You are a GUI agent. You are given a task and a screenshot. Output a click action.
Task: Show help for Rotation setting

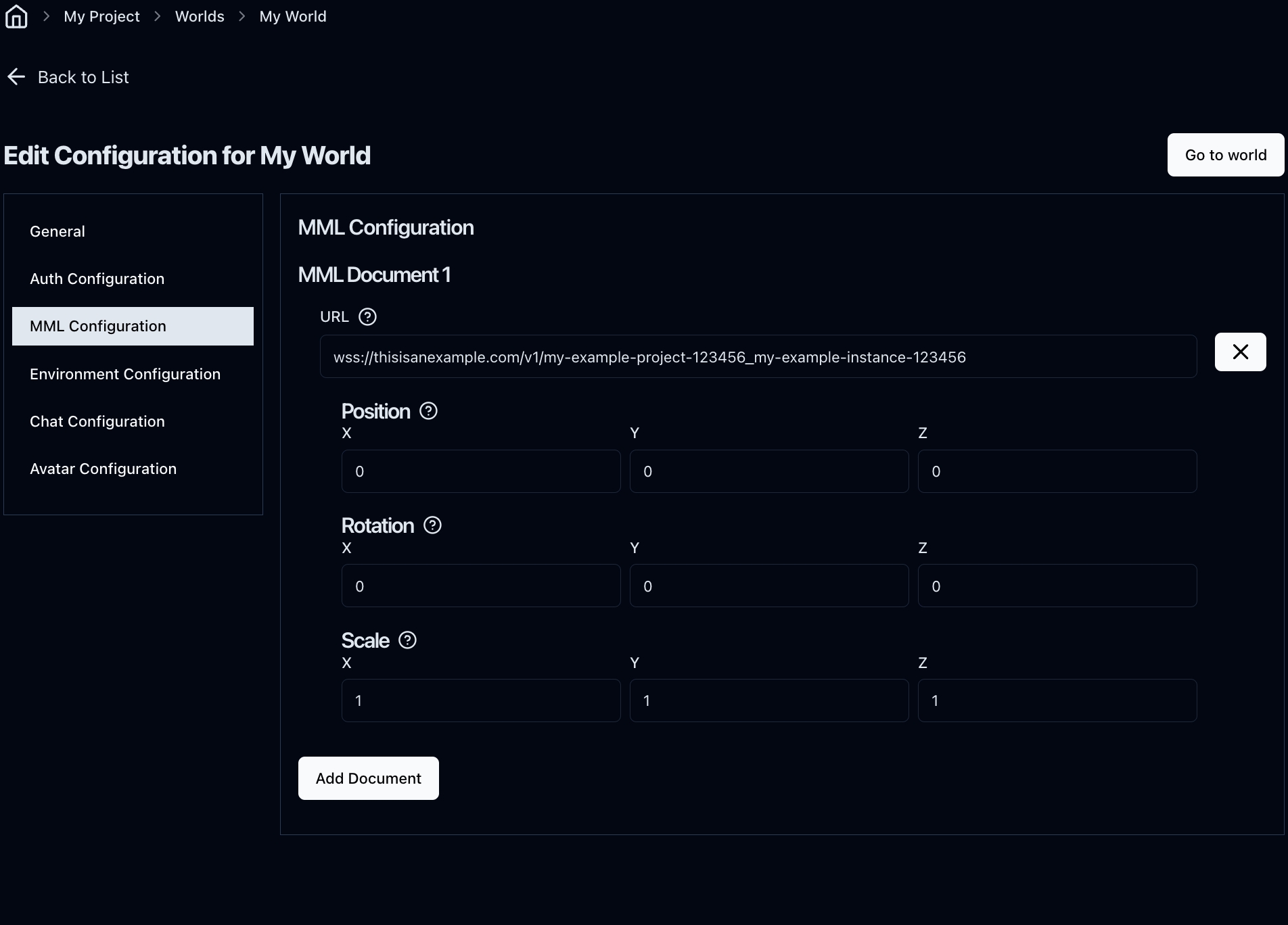click(x=432, y=525)
